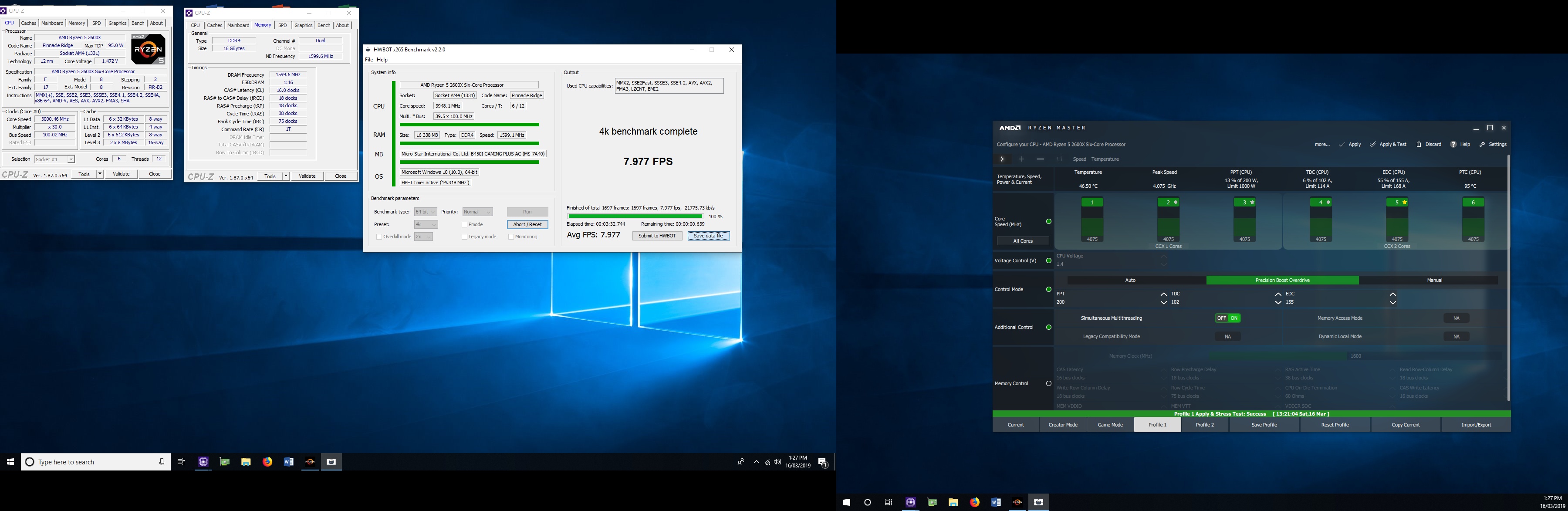The image size is (1568, 511).
Task: Check the Legacy mode checkbox
Action: [465, 237]
